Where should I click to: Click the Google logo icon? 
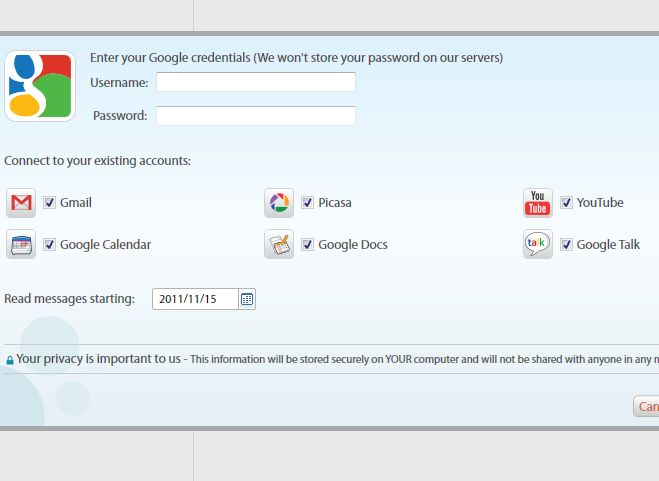tap(40, 86)
